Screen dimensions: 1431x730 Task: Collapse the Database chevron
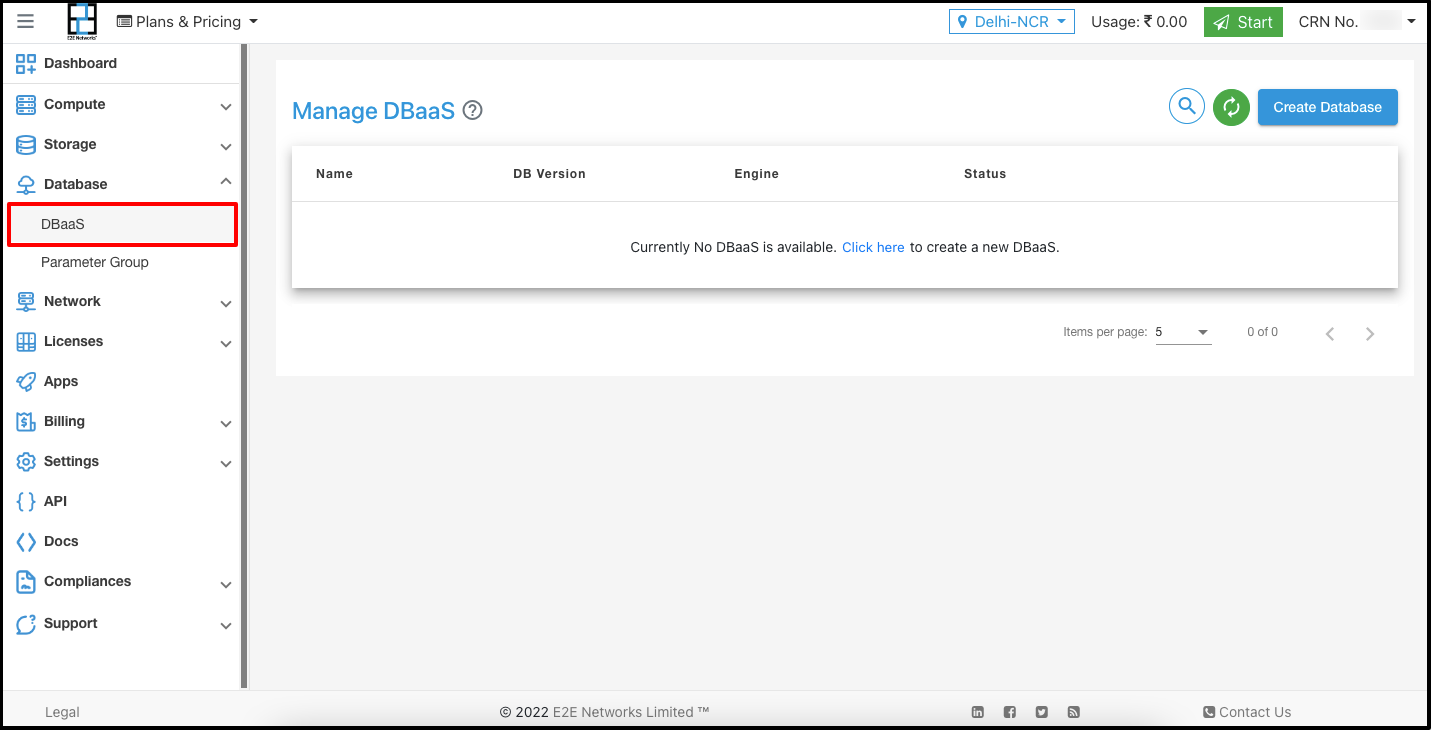click(226, 181)
